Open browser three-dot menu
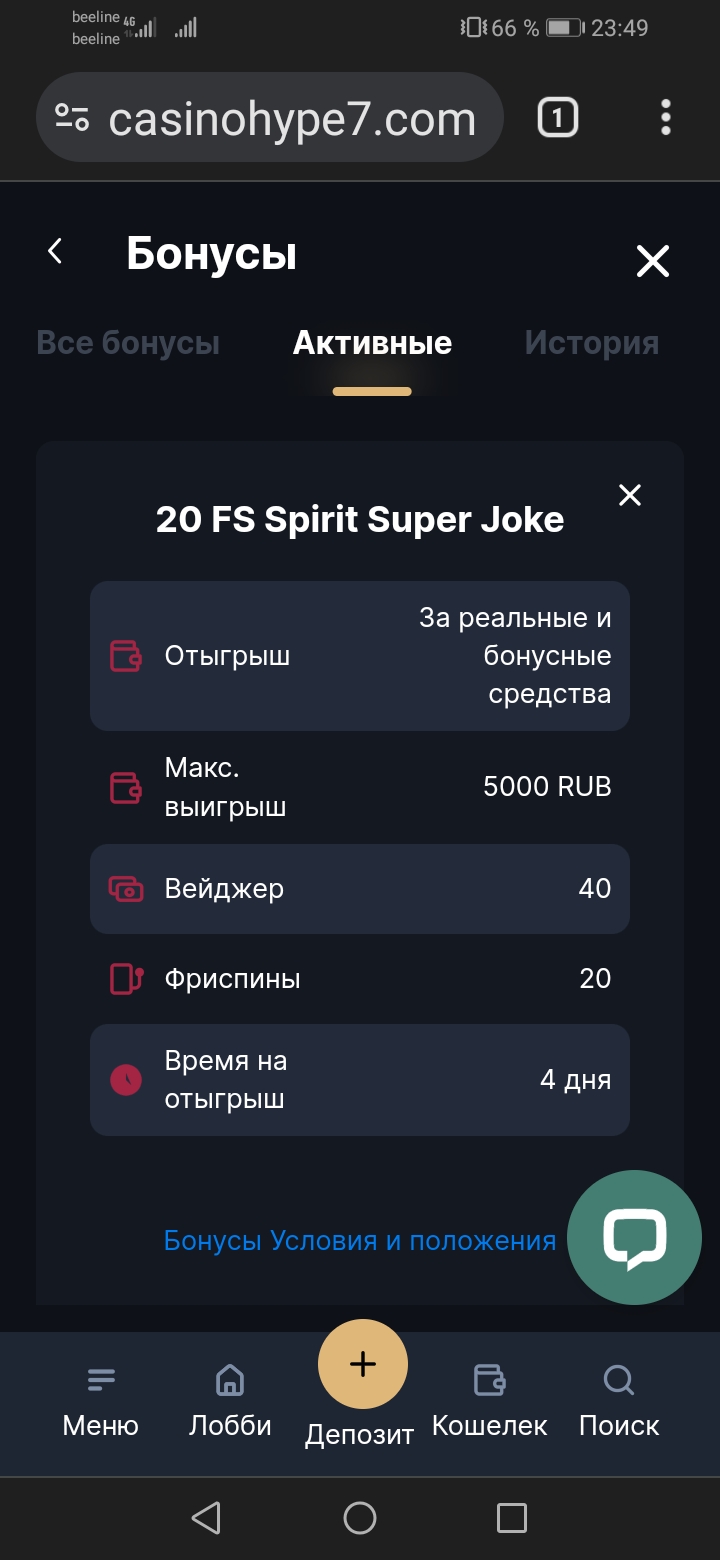The image size is (720, 1560). [x=666, y=118]
